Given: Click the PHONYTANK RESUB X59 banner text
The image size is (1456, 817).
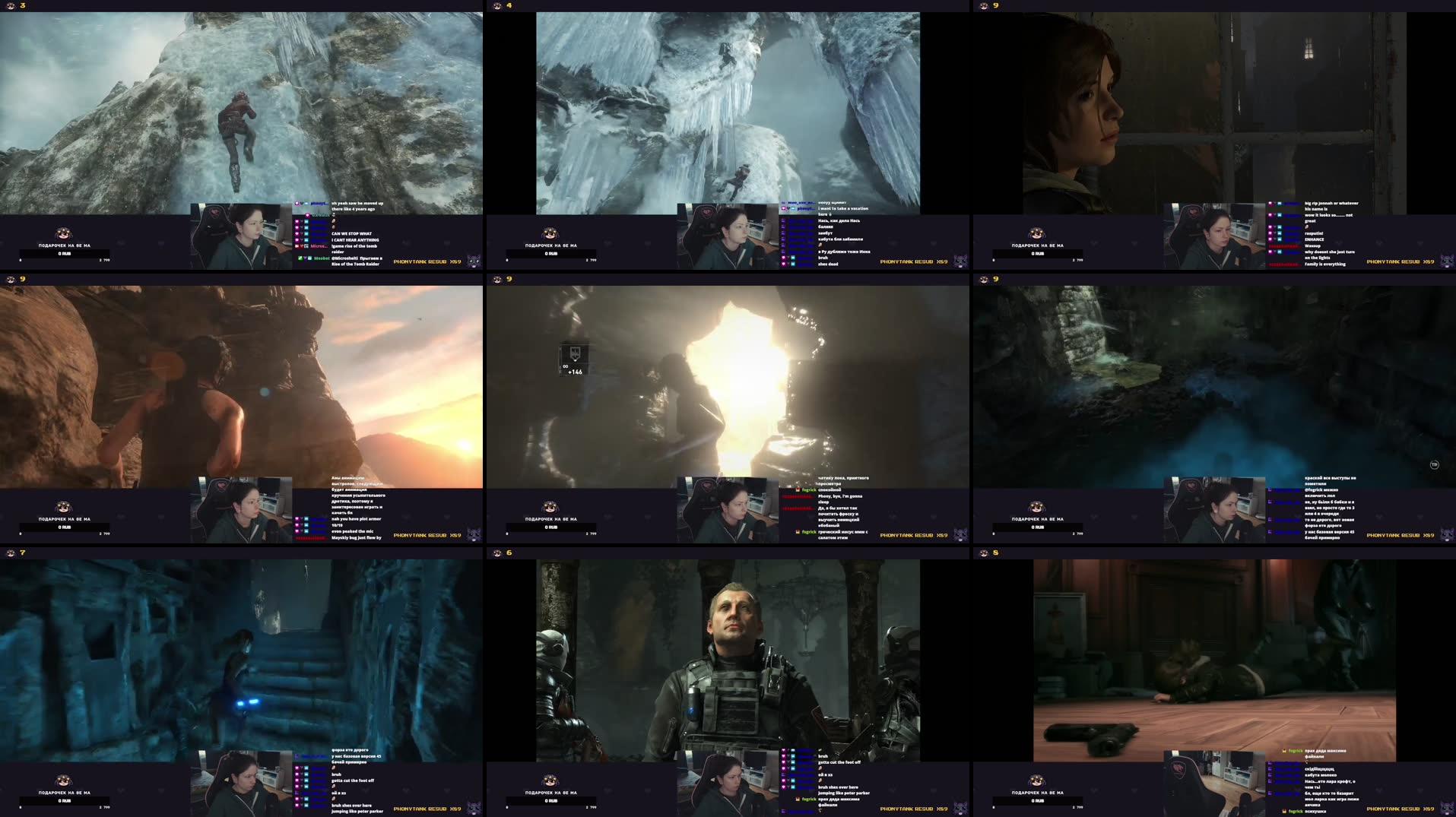Looking at the screenshot, I should (427, 261).
